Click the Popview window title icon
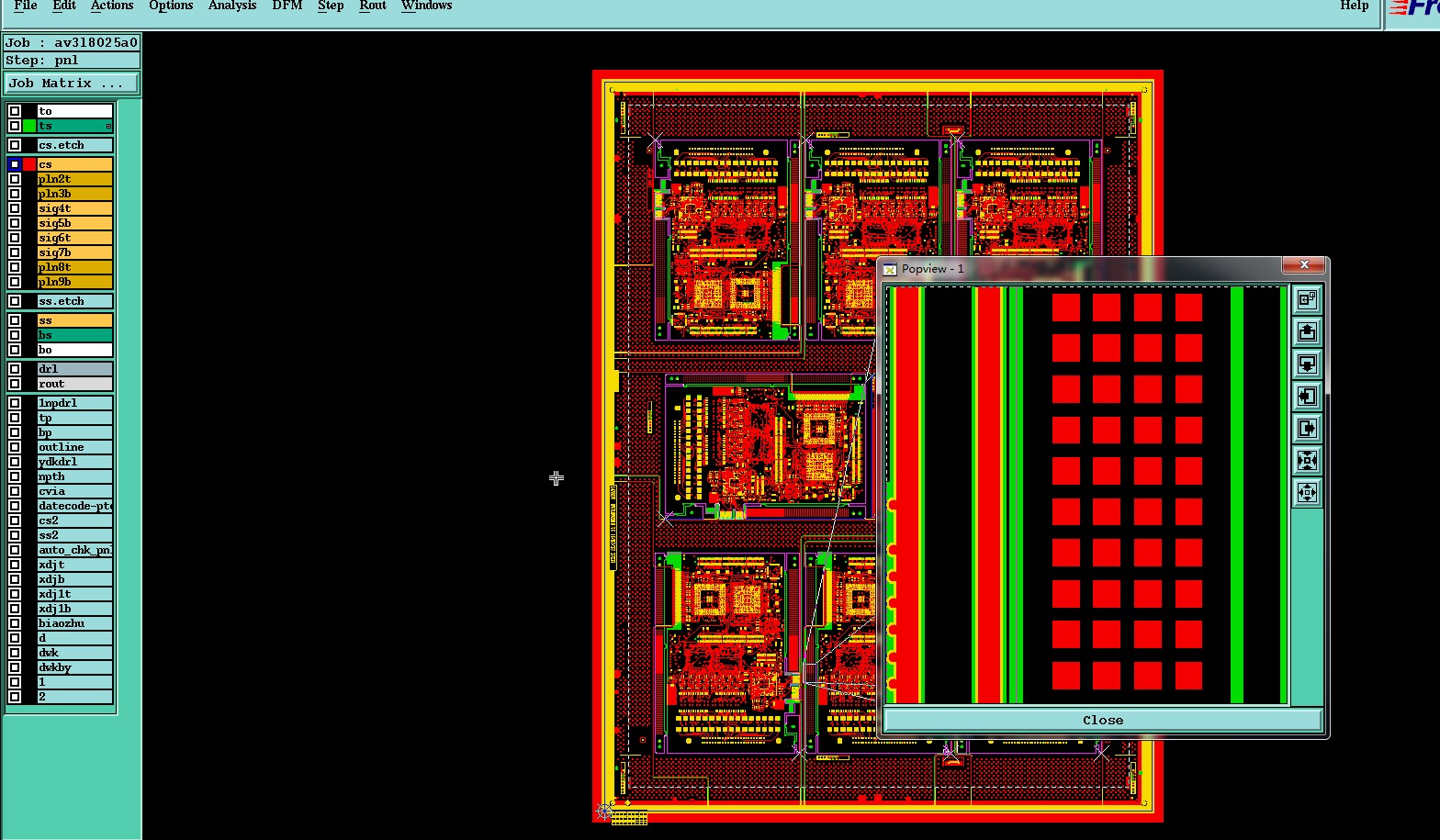The image size is (1440, 840). pos(889,269)
